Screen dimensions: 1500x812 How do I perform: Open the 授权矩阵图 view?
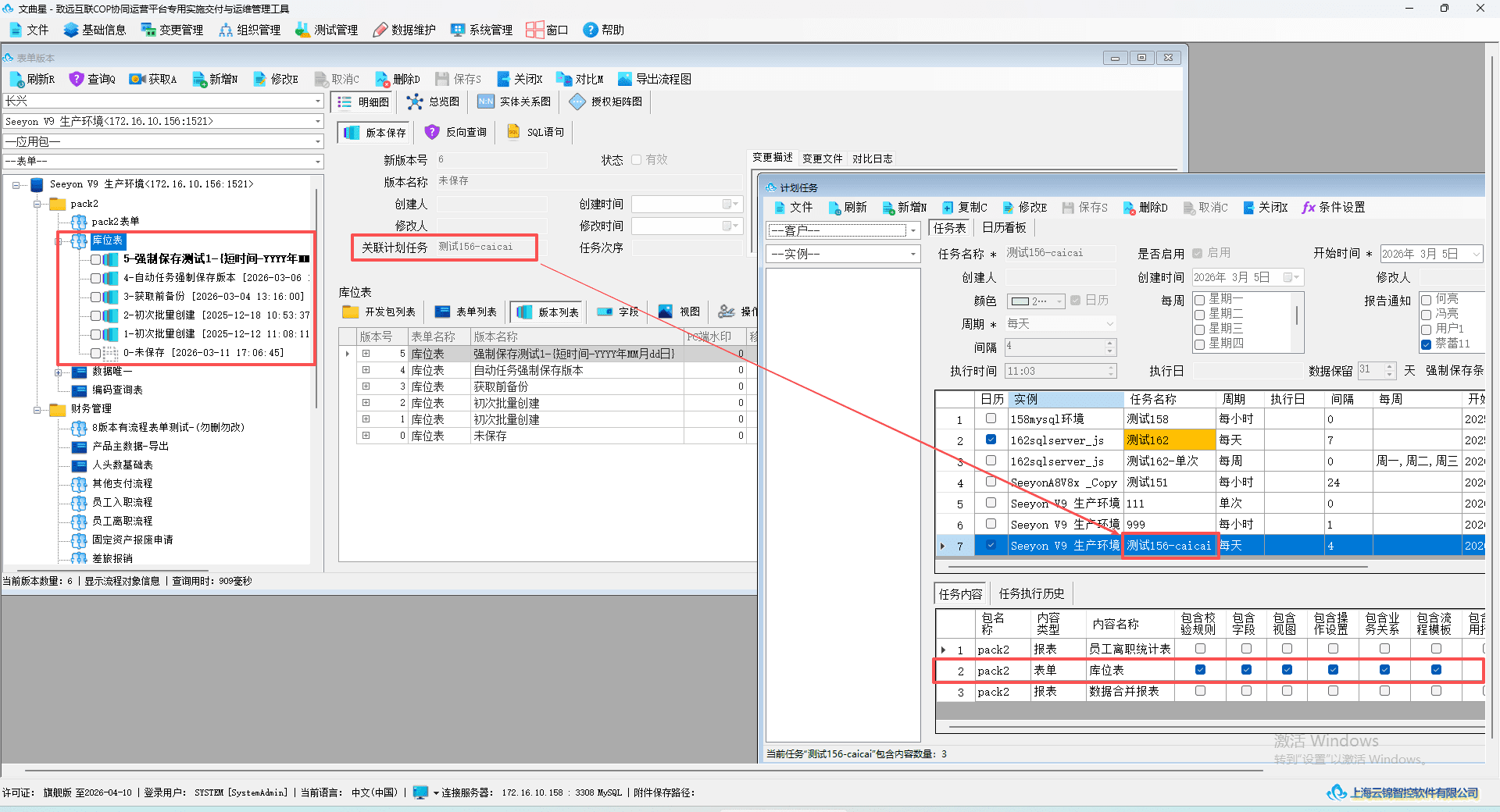click(x=606, y=101)
